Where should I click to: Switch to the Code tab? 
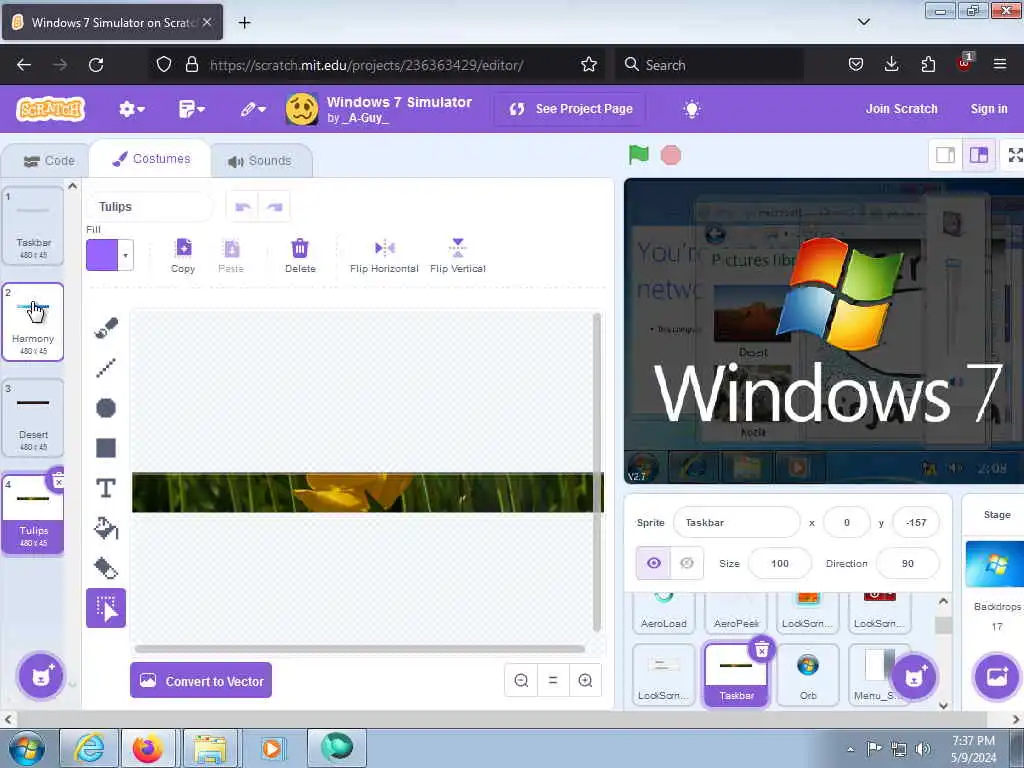(x=49, y=161)
